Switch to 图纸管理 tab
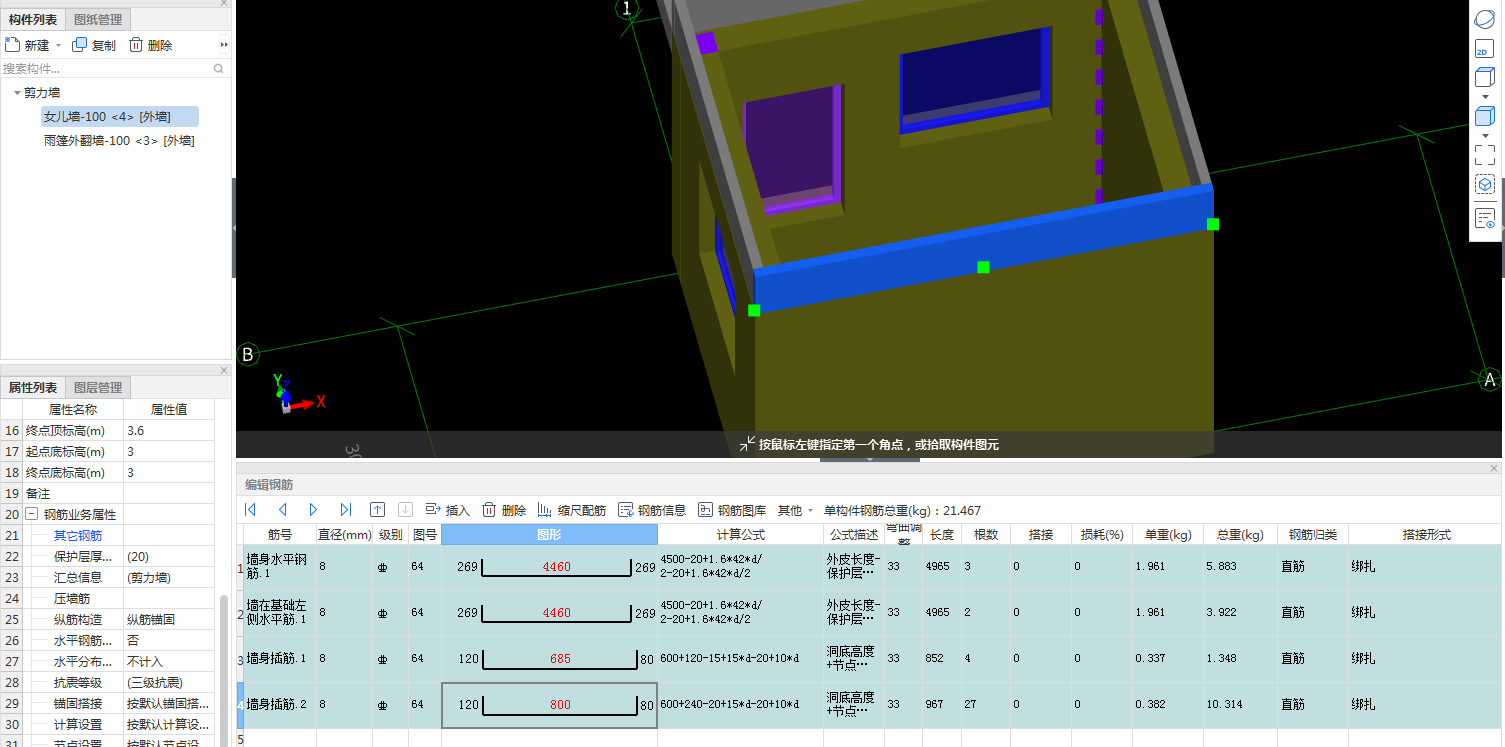1505x747 pixels. [98, 19]
